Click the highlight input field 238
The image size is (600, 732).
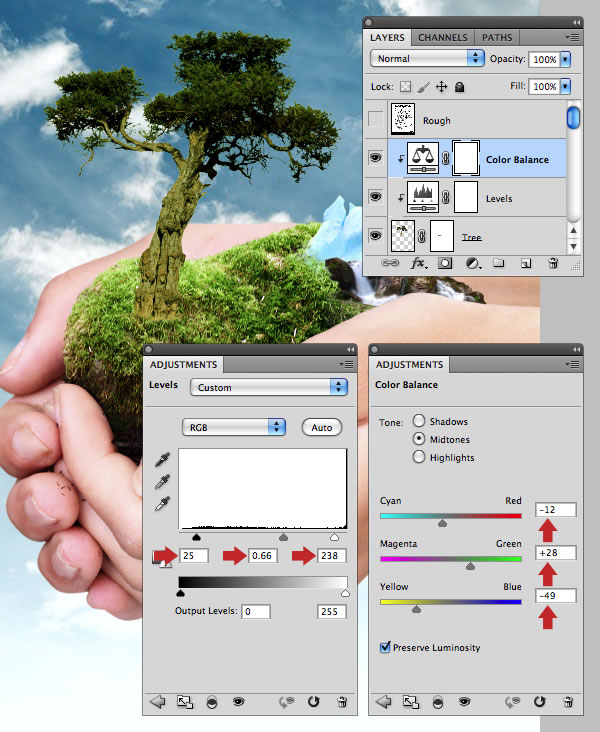(332, 556)
